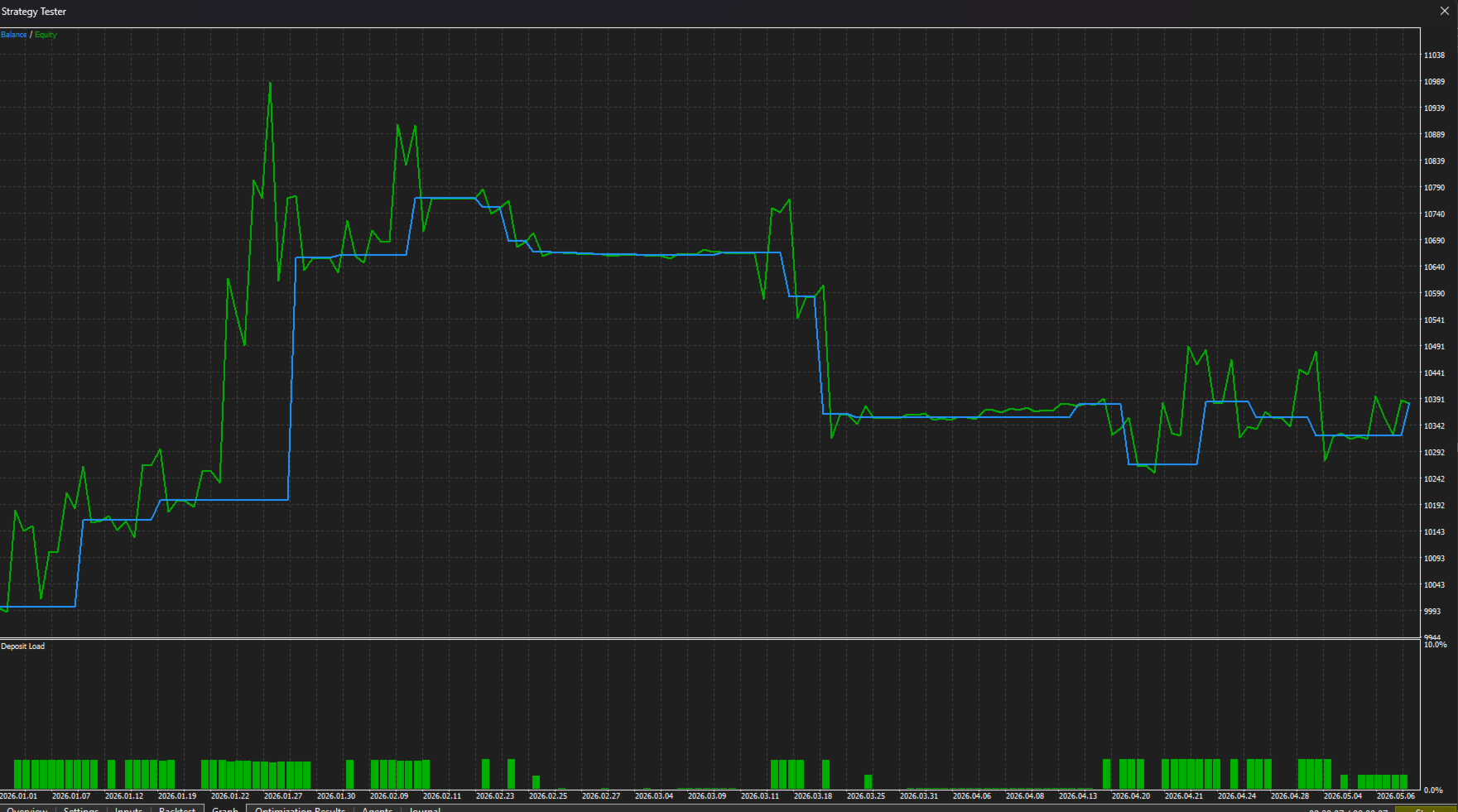The image size is (1458, 812).
Task: Click the 2026.03.18 date on the time axis
Action: 813,796
